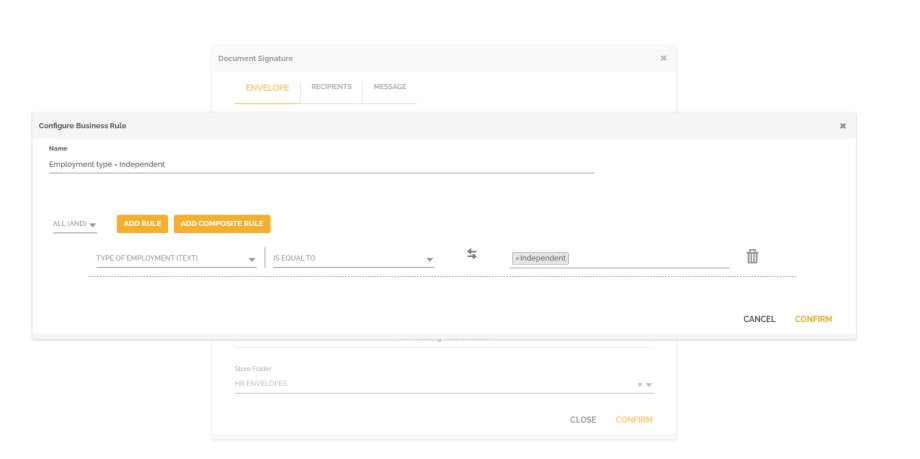The image size is (920, 459).
Task: Click the ADD RULE button
Action: (142, 224)
